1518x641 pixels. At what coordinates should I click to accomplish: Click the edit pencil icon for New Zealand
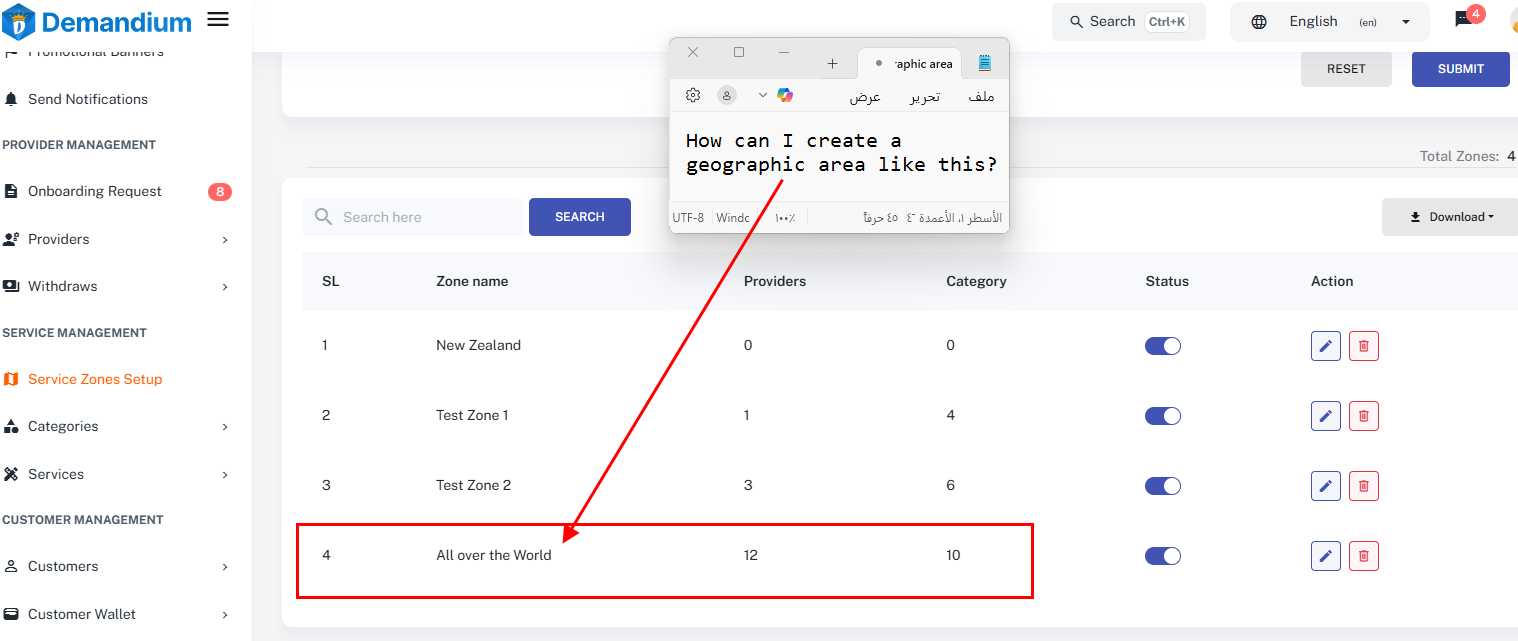click(1325, 346)
